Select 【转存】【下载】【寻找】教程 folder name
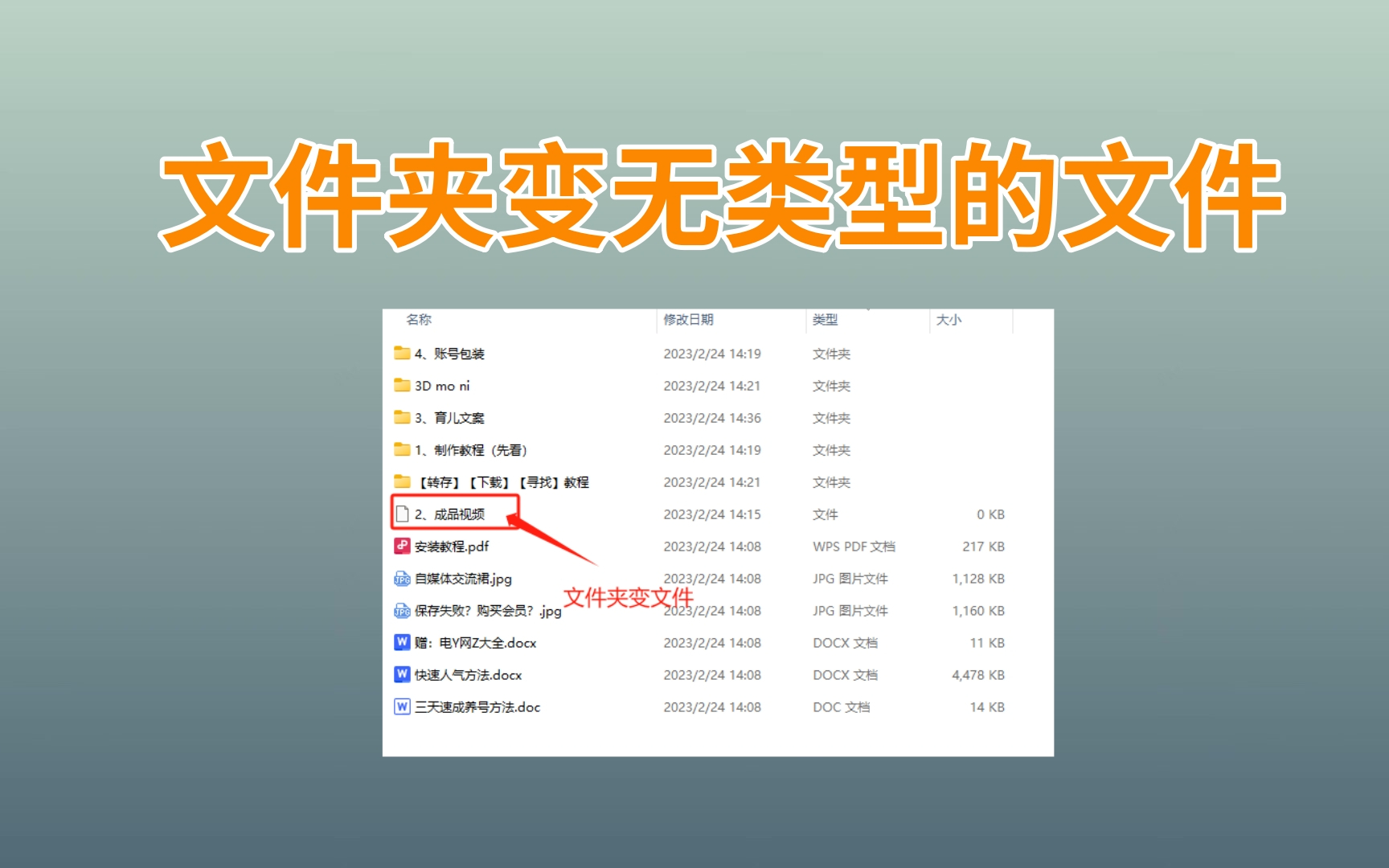The image size is (1389, 868). coord(502,482)
